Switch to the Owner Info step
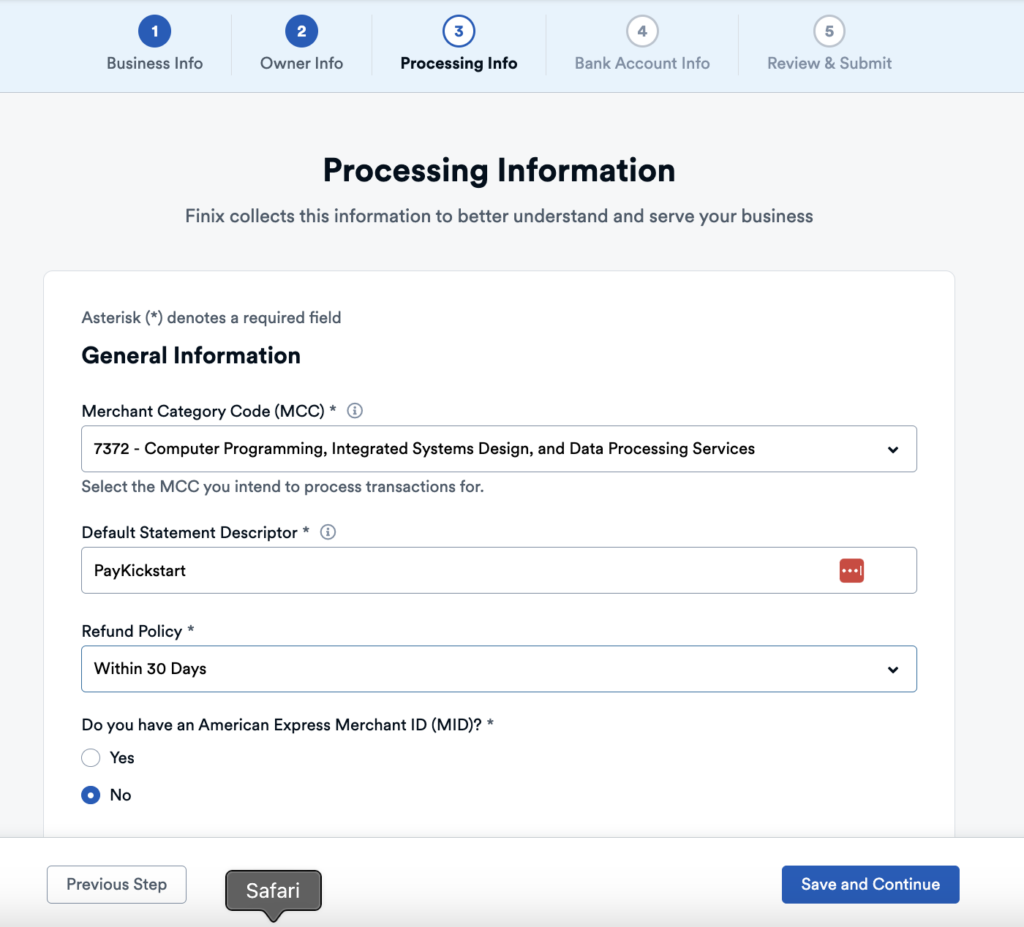The height and width of the screenshot is (927, 1024). (x=301, y=63)
